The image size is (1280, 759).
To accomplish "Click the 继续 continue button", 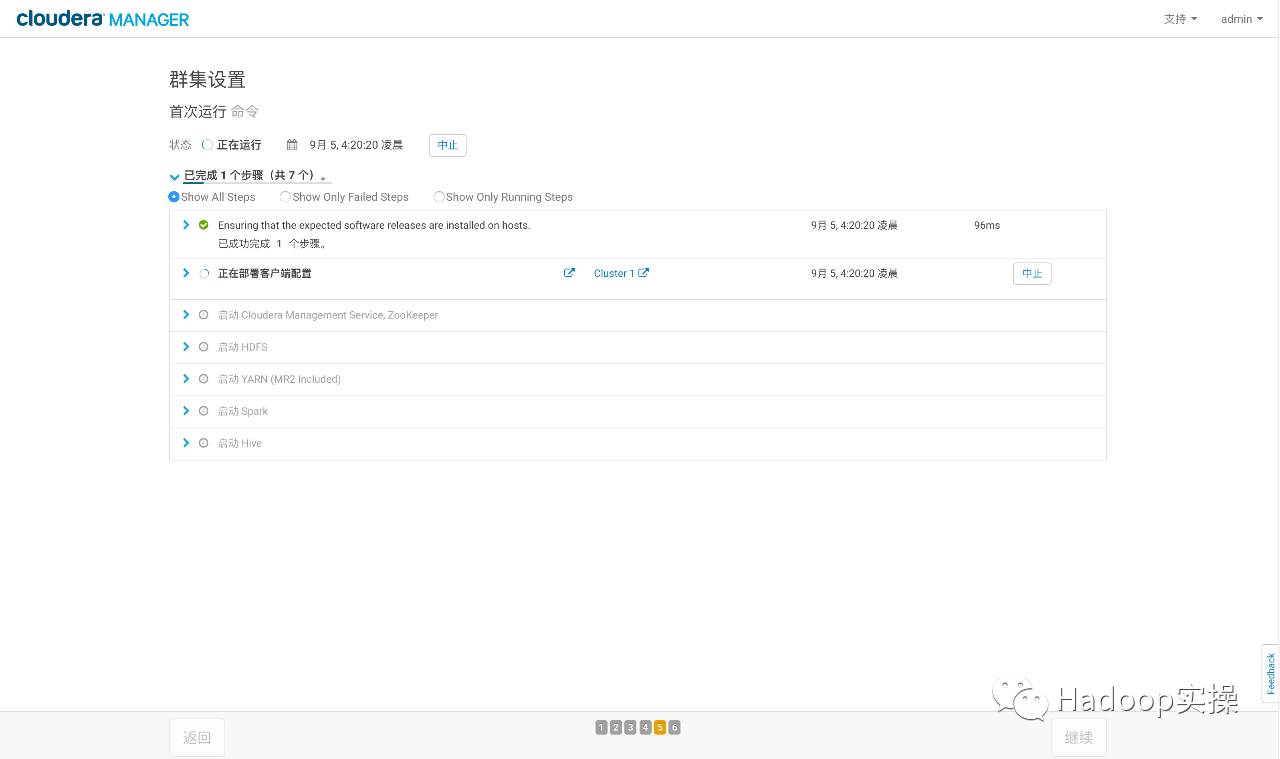I will coord(1079,738).
